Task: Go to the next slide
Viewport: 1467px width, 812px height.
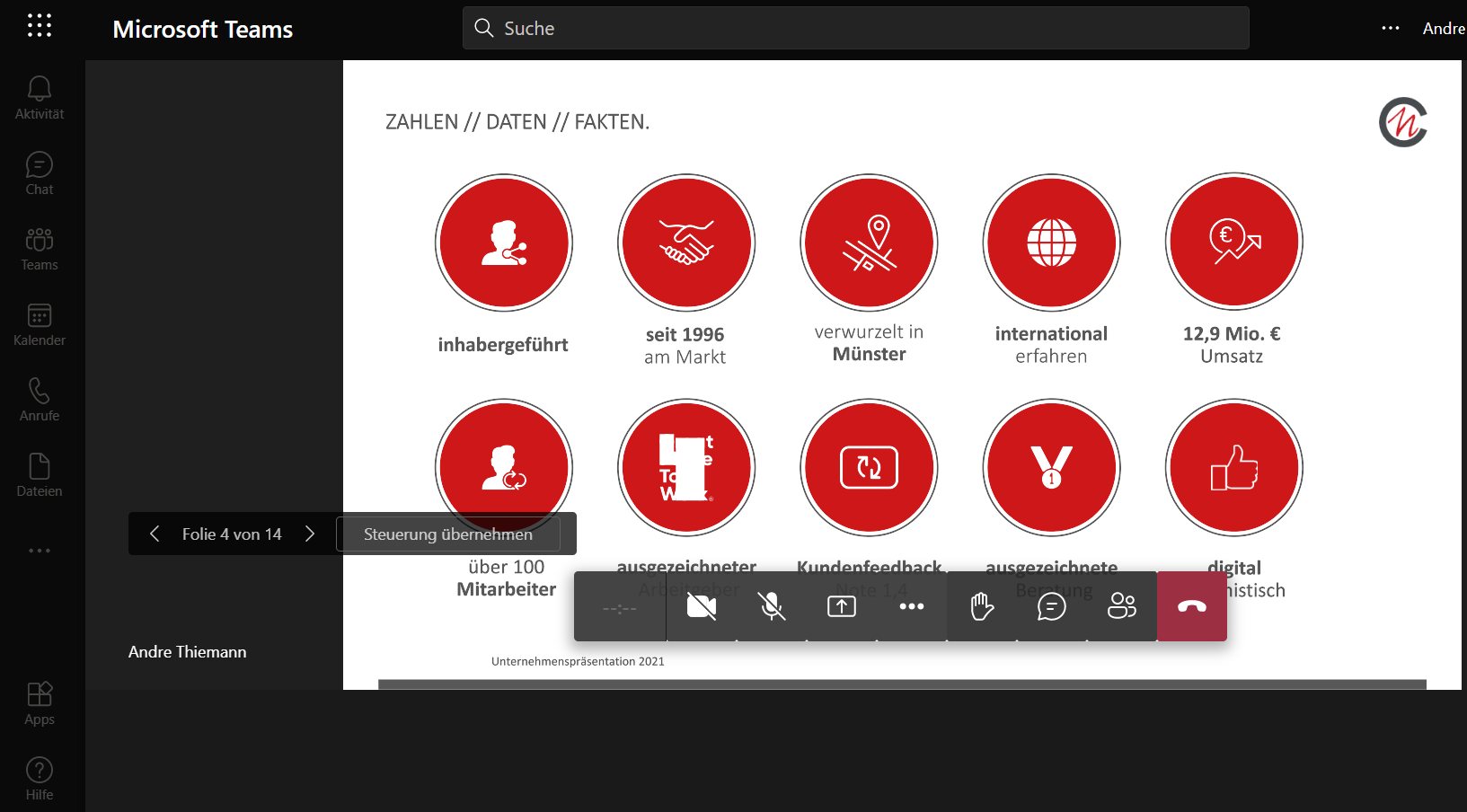Action: tap(310, 534)
